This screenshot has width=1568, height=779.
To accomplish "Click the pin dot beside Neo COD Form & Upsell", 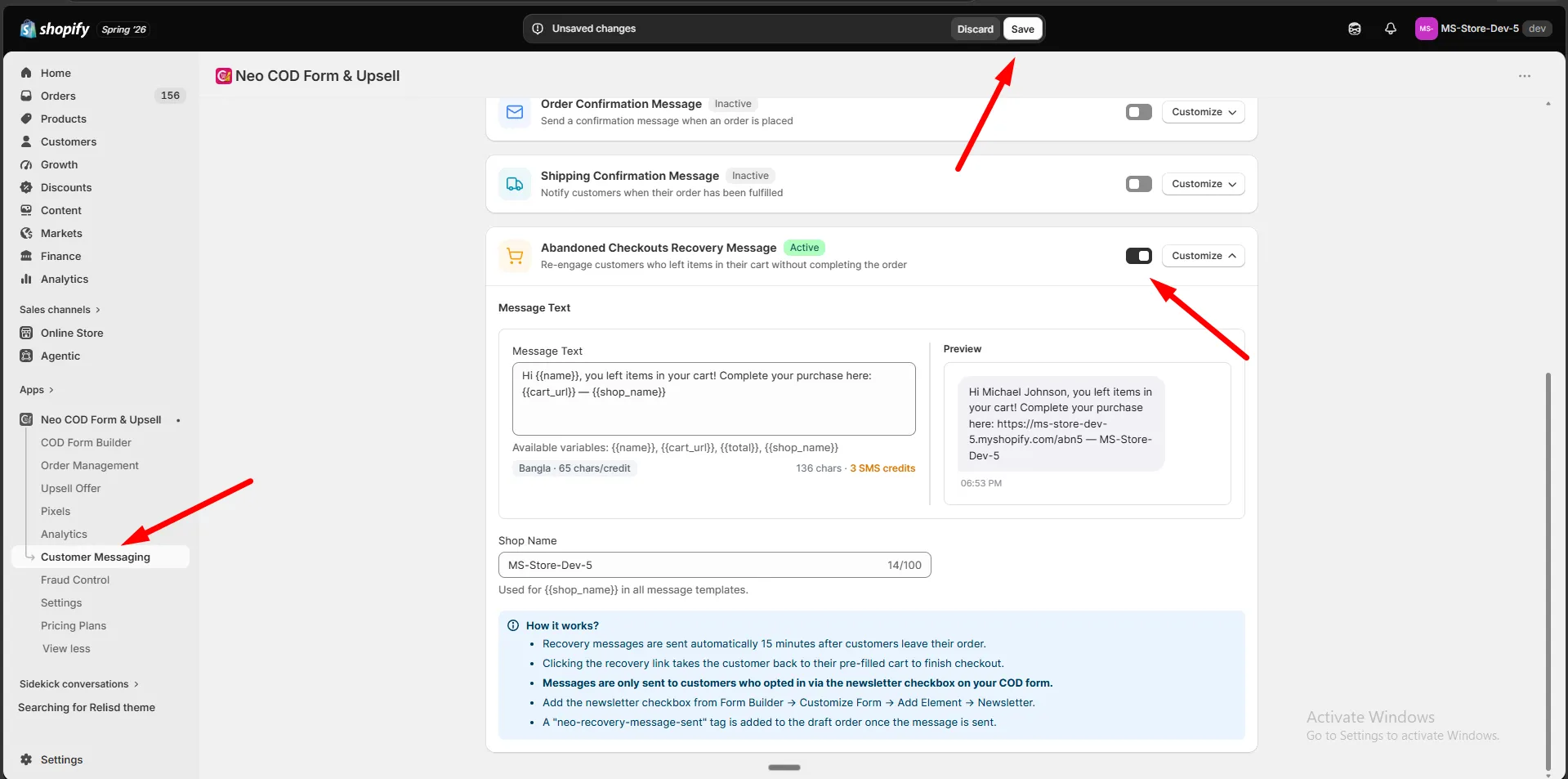I will (x=178, y=420).
